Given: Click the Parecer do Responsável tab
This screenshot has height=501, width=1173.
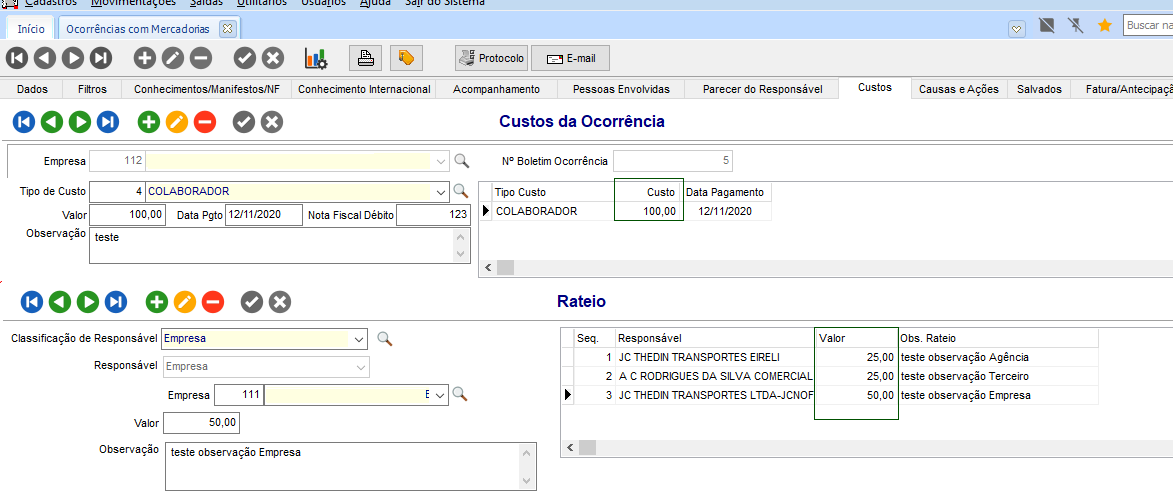Looking at the screenshot, I should coord(762,89).
